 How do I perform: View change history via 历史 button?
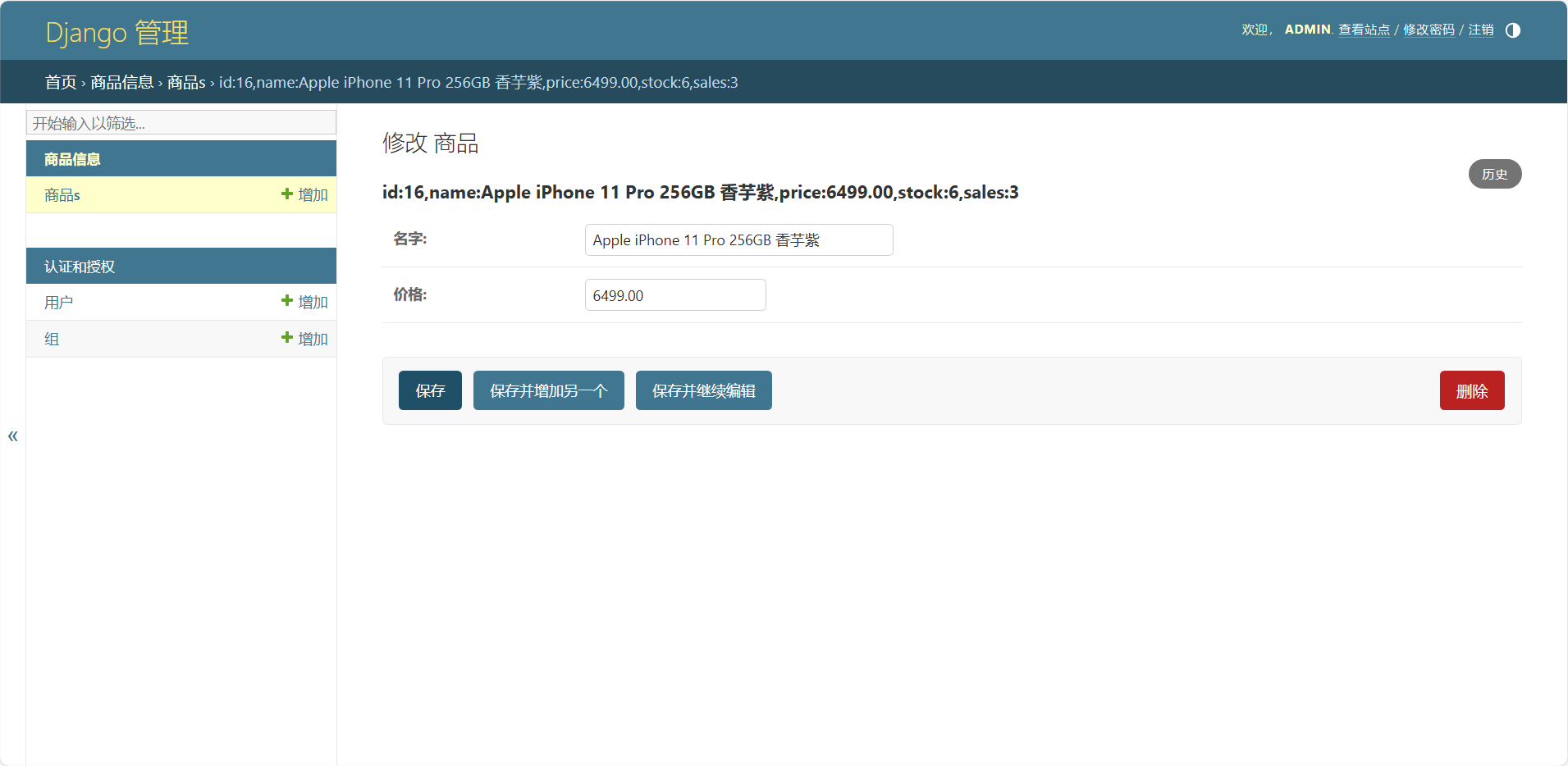coord(1494,174)
